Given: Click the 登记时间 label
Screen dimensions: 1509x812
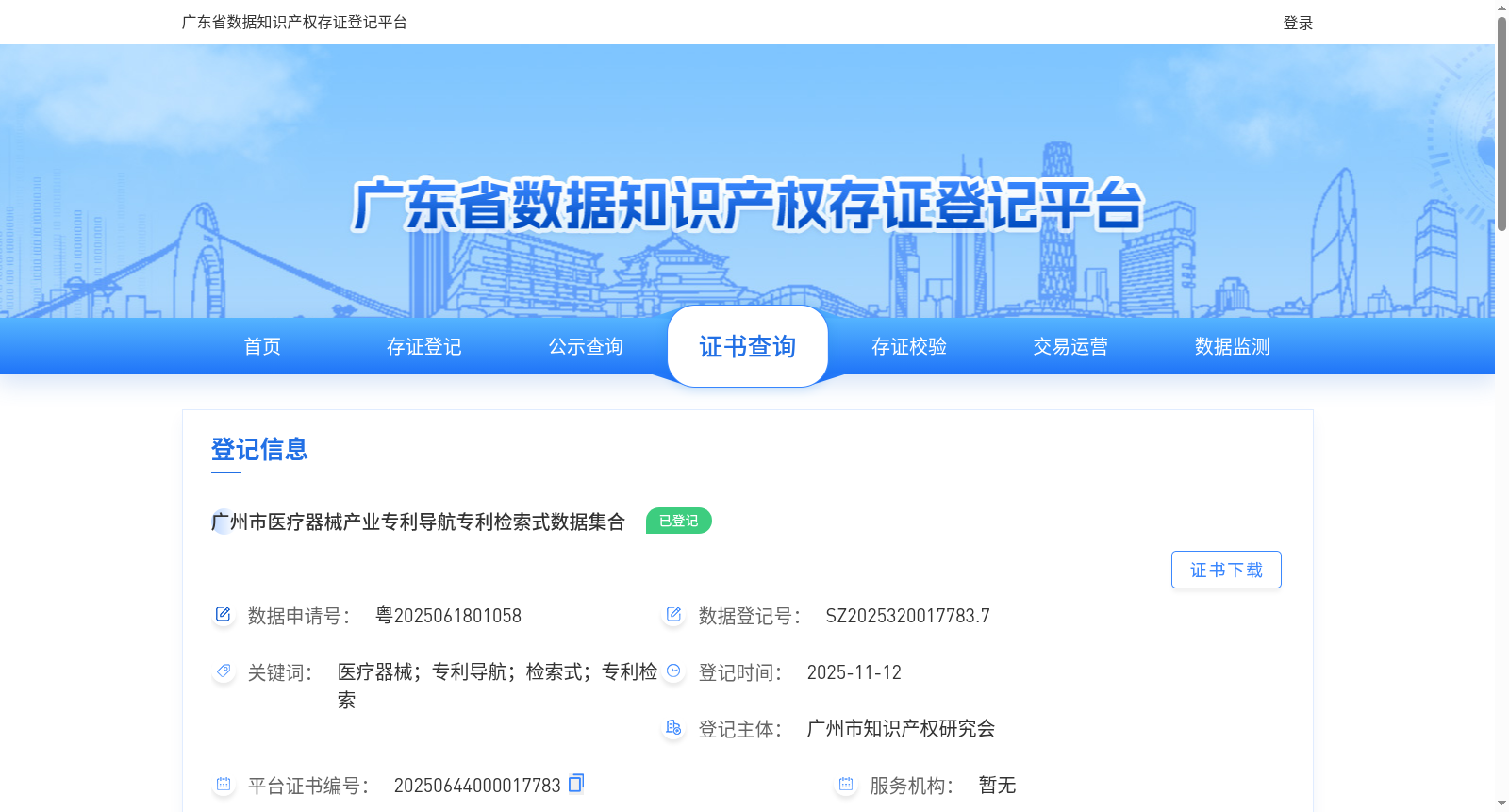Looking at the screenshot, I should tap(740, 672).
